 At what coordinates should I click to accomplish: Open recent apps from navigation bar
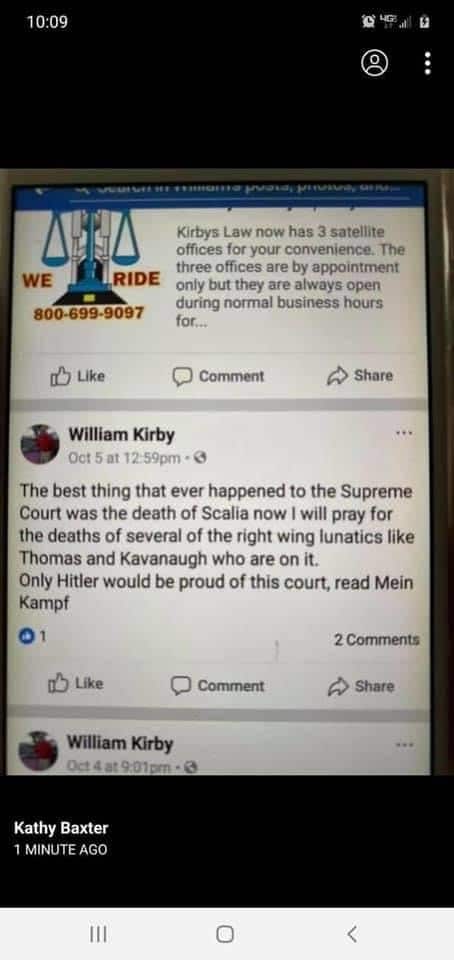point(99,934)
